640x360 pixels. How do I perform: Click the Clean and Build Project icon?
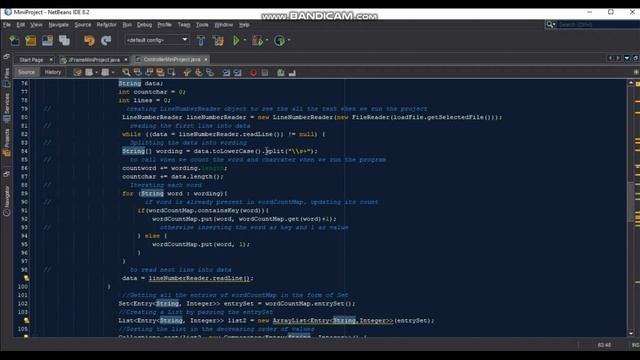coord(218,40)
